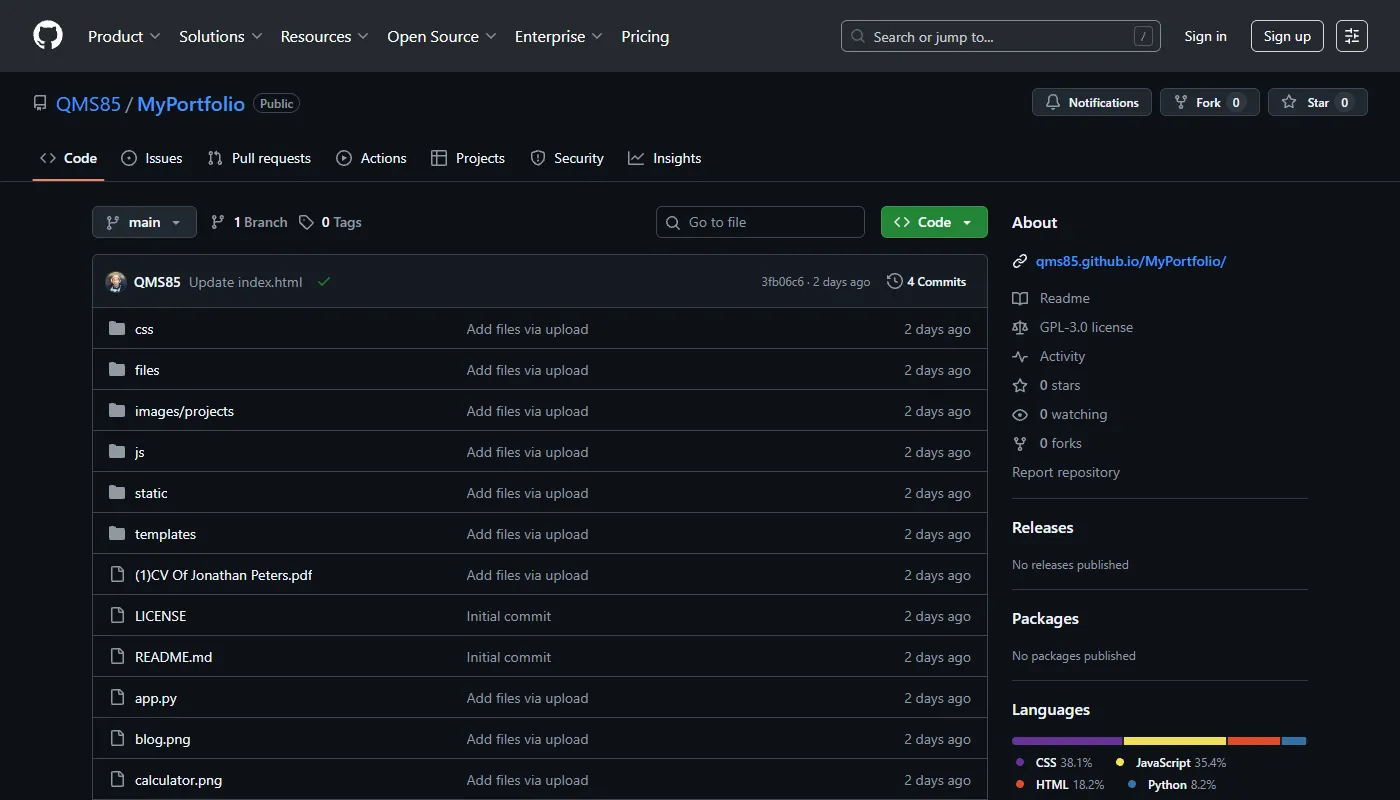The height and width of the screenshot is (800, 1400).
Task: Expand the Open Source menu
Action: click(441, 36)
